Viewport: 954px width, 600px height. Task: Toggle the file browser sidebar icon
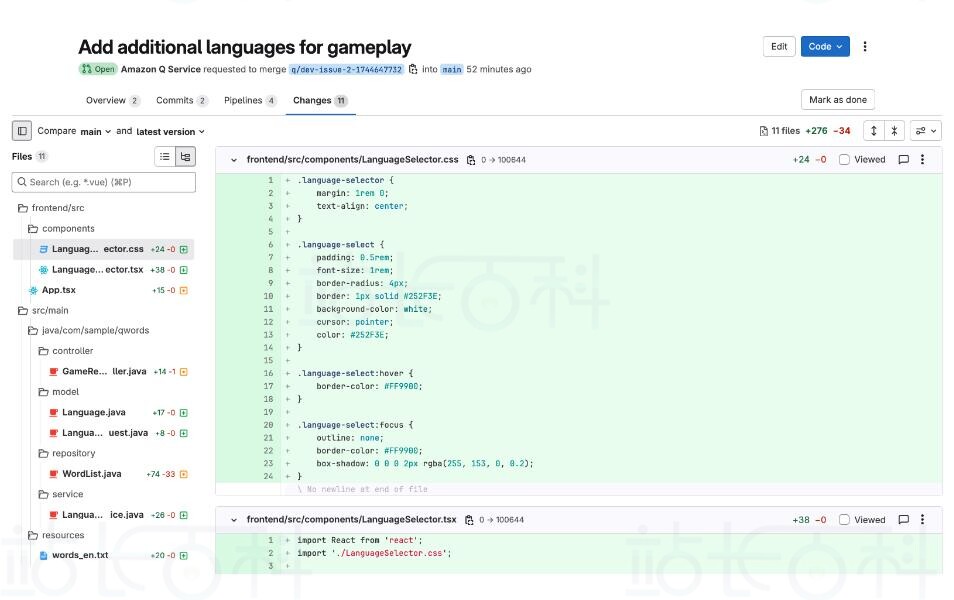pos(22,131)
